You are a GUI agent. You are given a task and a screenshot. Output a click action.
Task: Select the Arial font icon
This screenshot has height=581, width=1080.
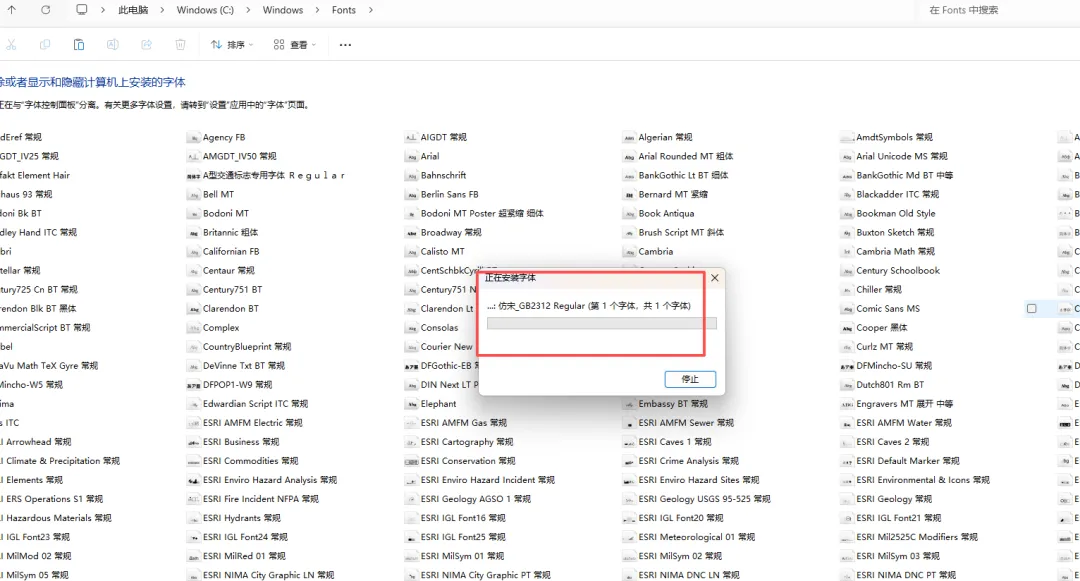[412, 157]
